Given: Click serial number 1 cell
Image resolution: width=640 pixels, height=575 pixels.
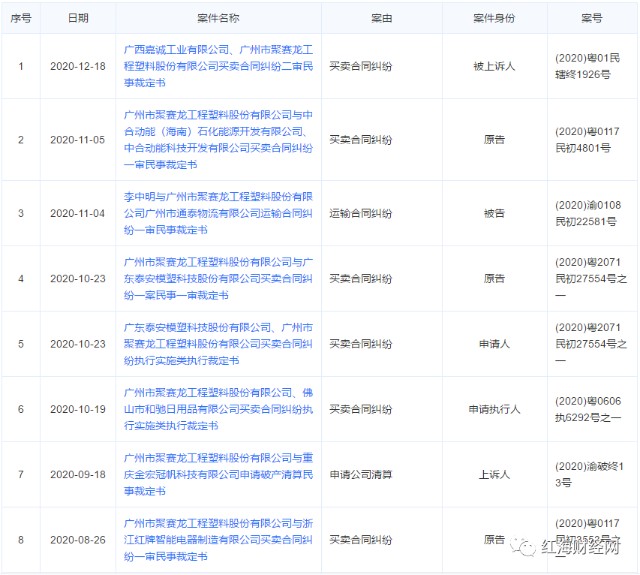Looking at the screenshot, I should click(21, 66).
